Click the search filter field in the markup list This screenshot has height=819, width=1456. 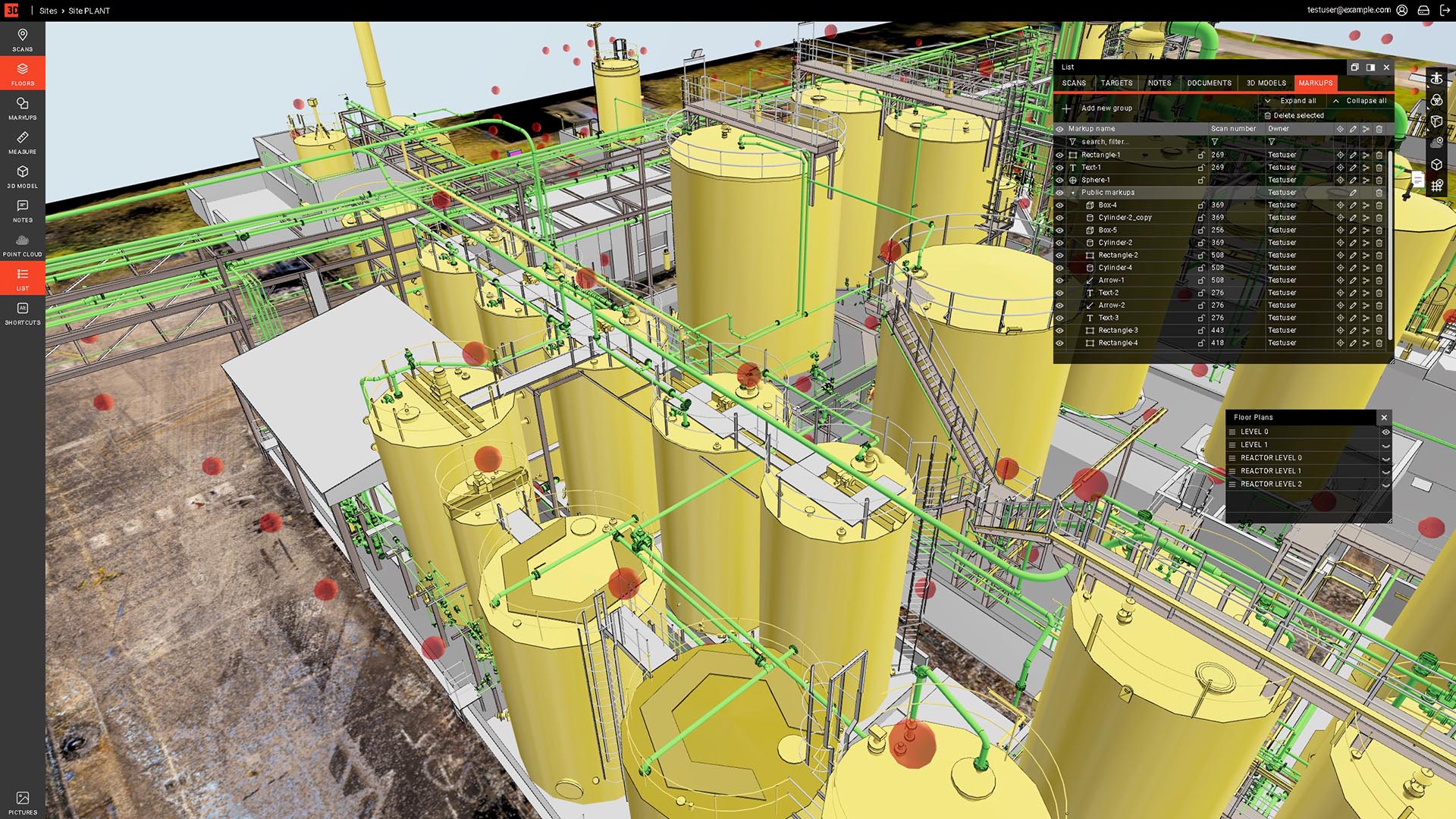tap(1100, 141)
